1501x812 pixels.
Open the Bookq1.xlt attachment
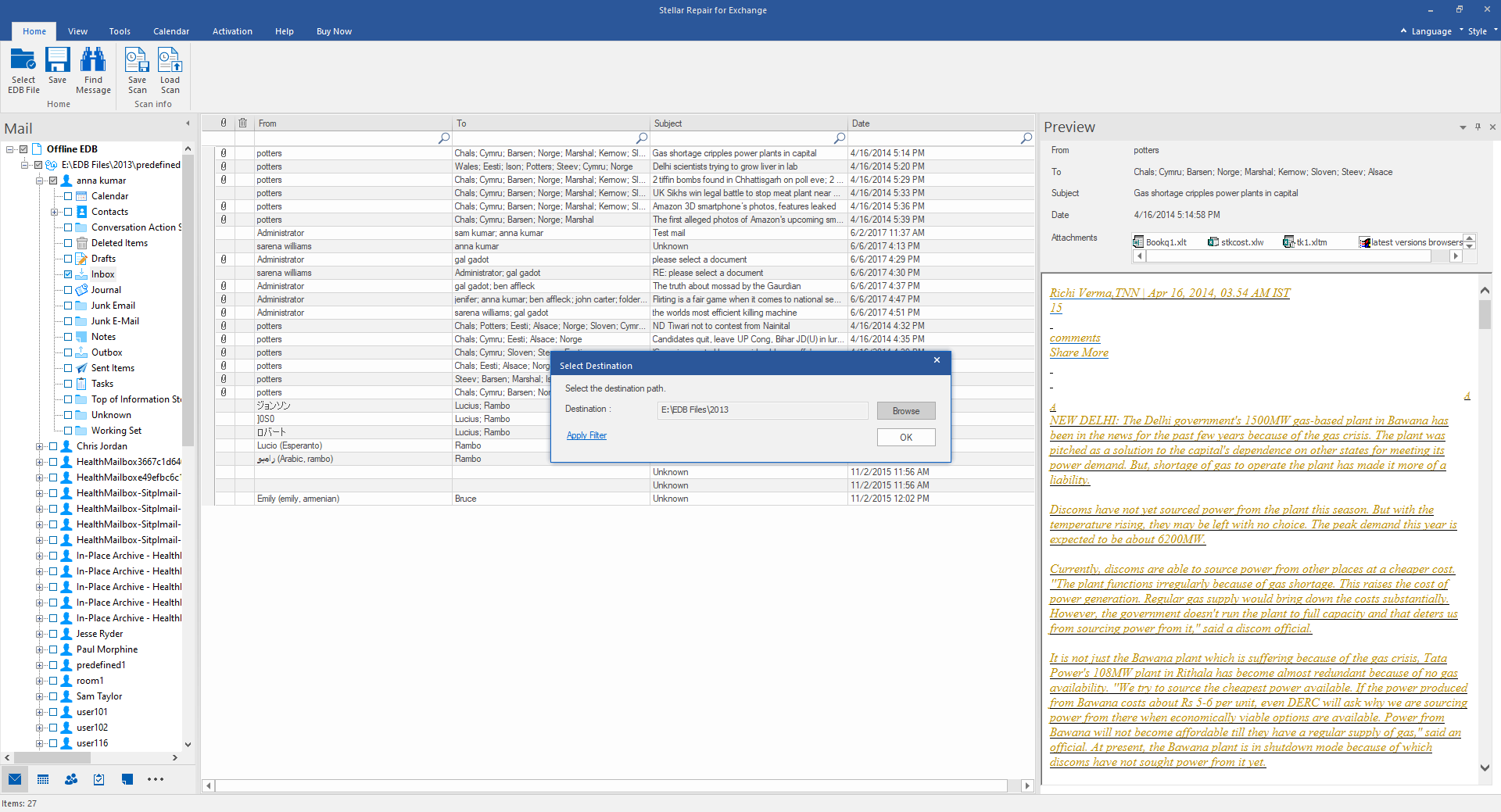1160,242
